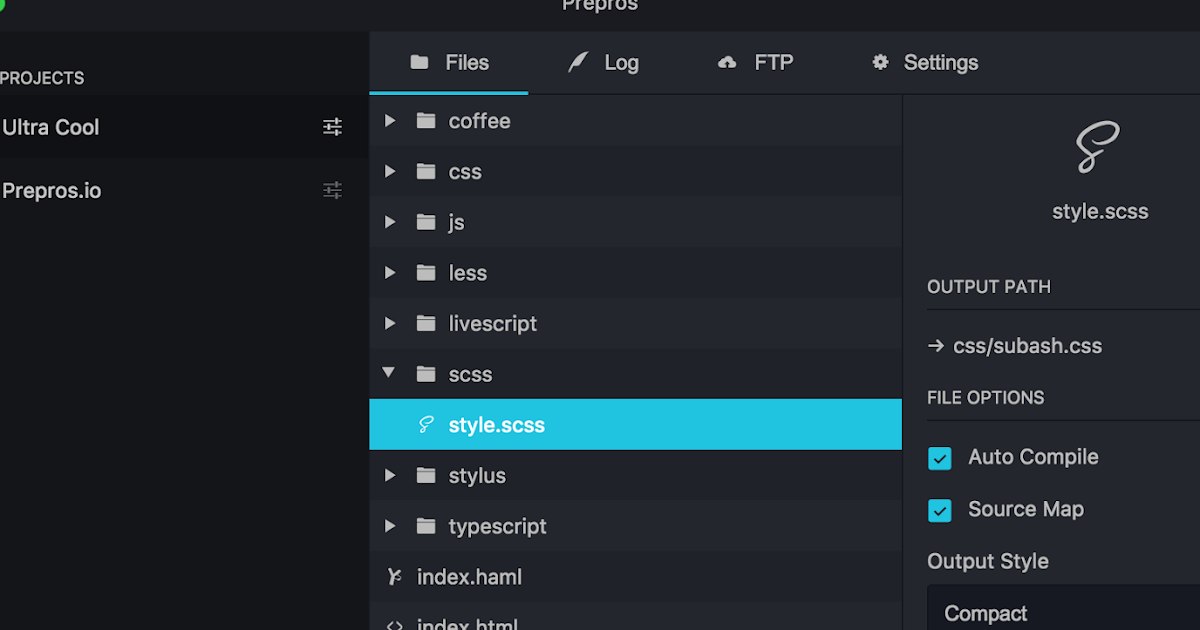Select the Prepros.io project
The height and width of the screenshot is (630, 1200).
(184, 190)
